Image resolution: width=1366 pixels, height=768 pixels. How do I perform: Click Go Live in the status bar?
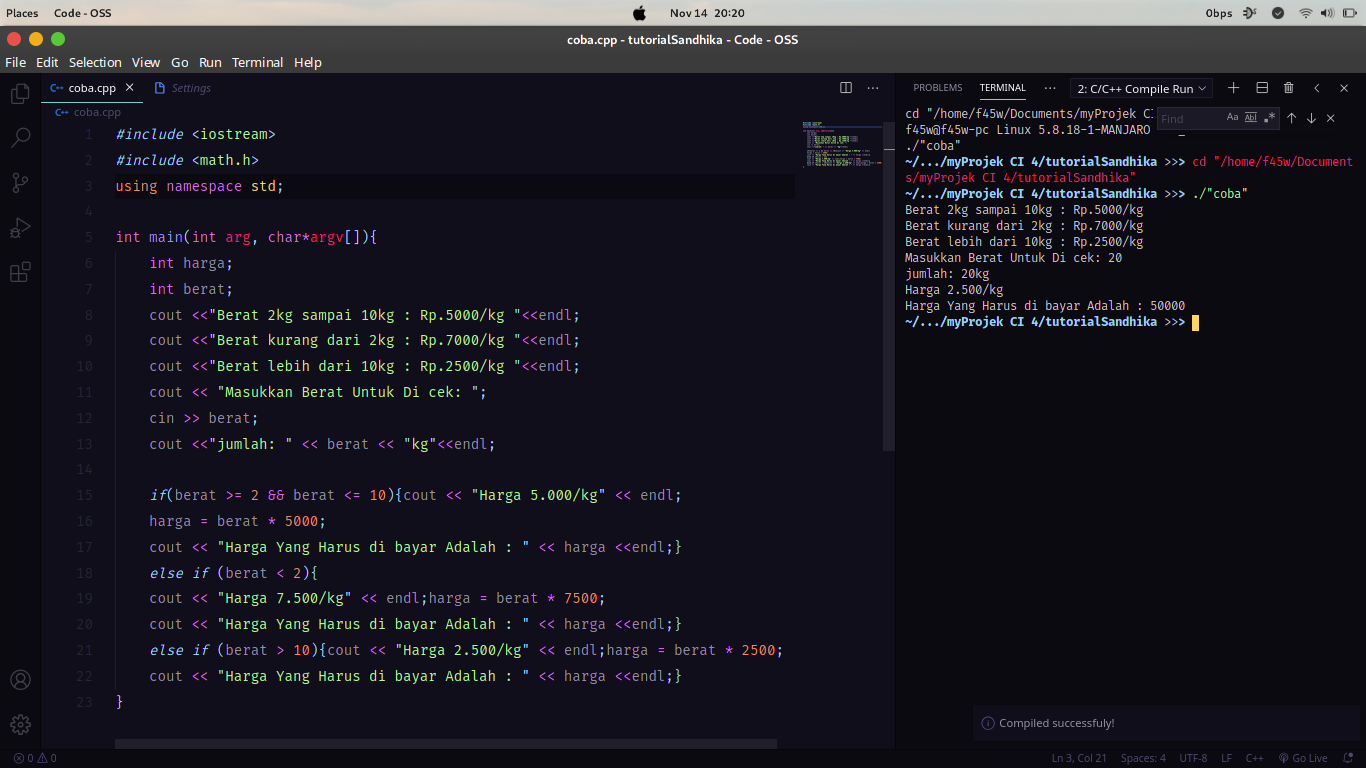coord(1303,758)
